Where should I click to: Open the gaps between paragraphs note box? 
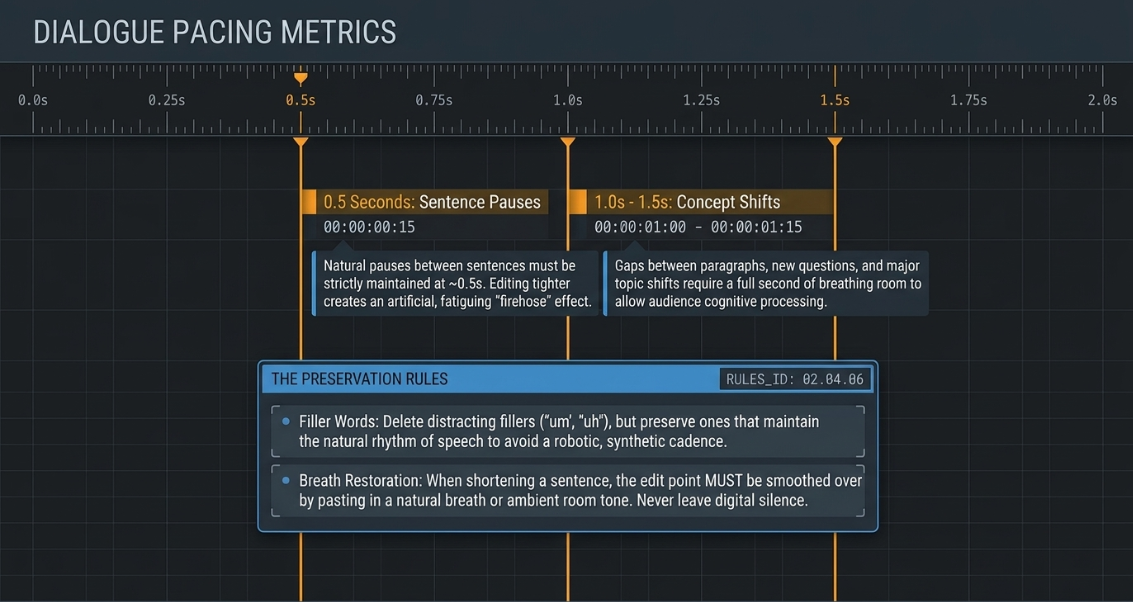point(766,284)
